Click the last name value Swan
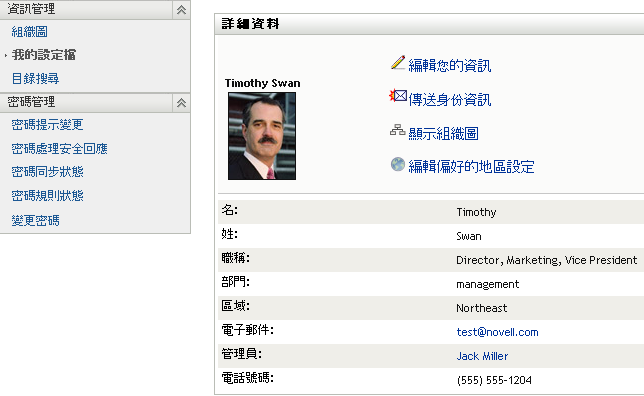This screenshot has width=644, height=396. [469, 236]
